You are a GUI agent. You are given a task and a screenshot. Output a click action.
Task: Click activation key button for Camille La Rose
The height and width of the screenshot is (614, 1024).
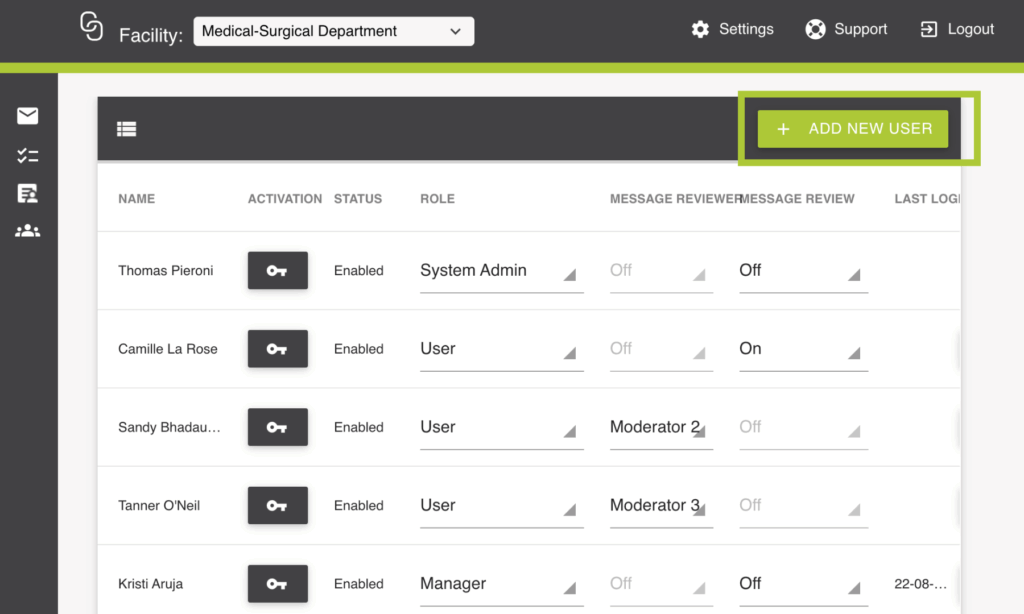pos(277,349)
